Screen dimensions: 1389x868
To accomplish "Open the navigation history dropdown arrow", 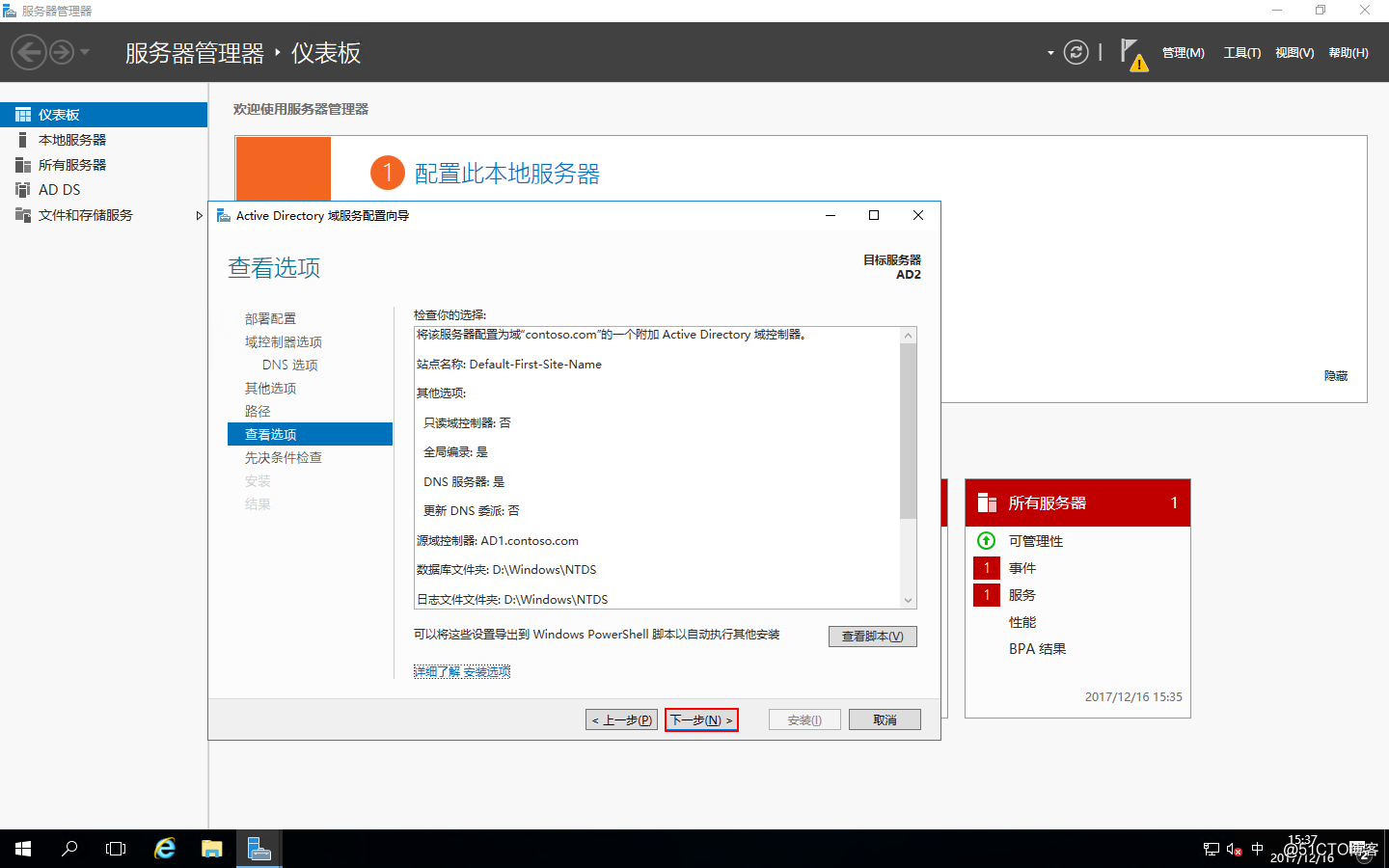I will pos(85,52).
